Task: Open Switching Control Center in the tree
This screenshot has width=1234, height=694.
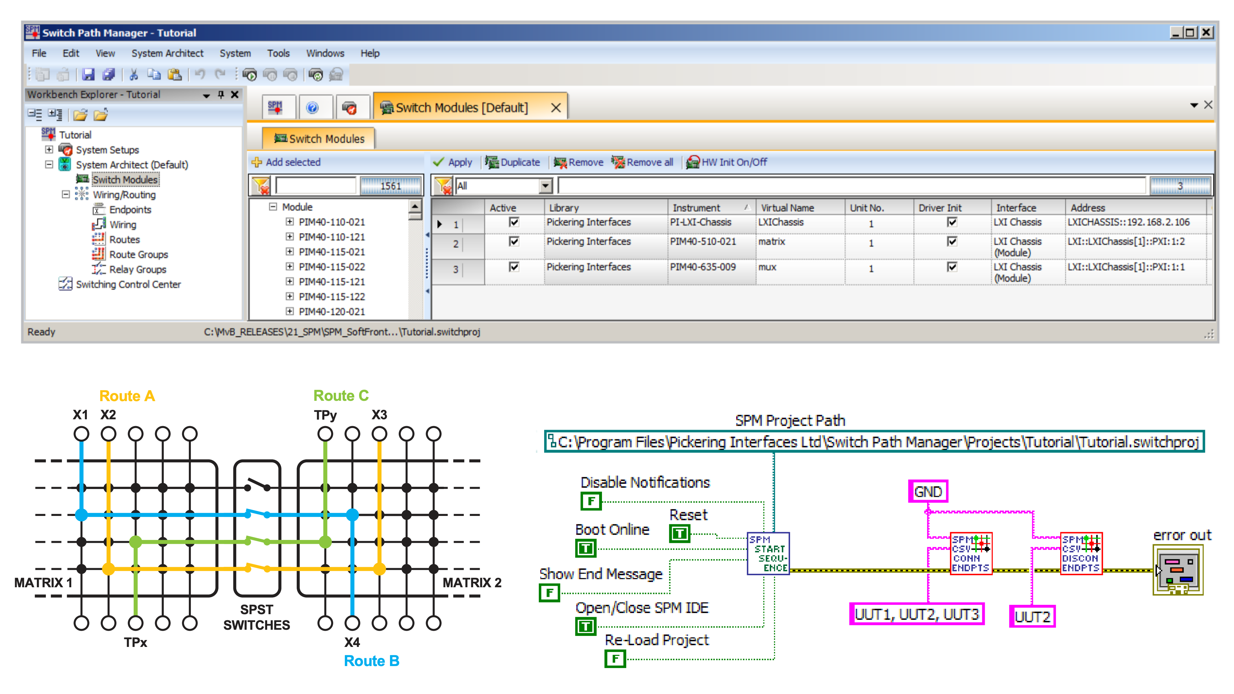Action: [128, 284]
